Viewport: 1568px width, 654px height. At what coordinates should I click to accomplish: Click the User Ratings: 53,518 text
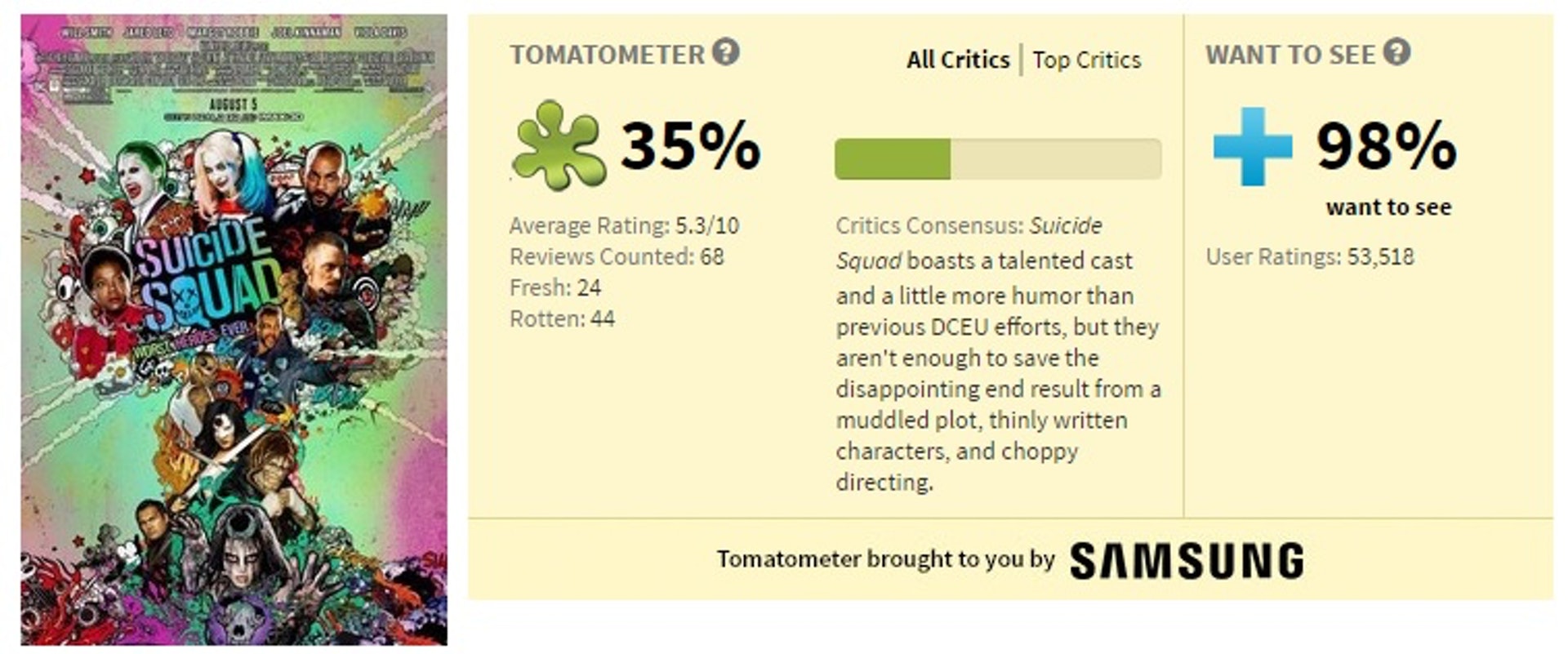click(1310, 256)
